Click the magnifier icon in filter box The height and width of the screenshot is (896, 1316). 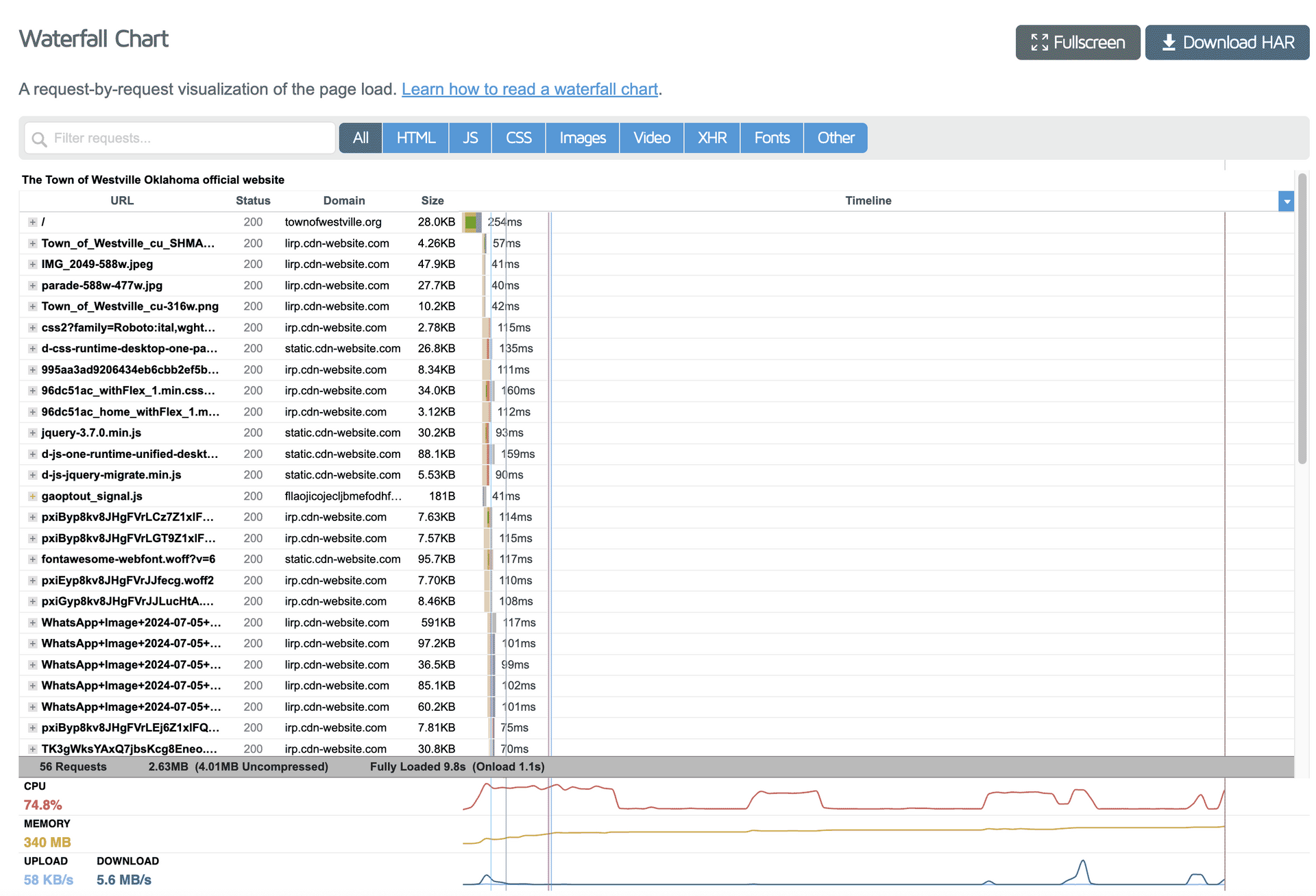pos(40,139)
